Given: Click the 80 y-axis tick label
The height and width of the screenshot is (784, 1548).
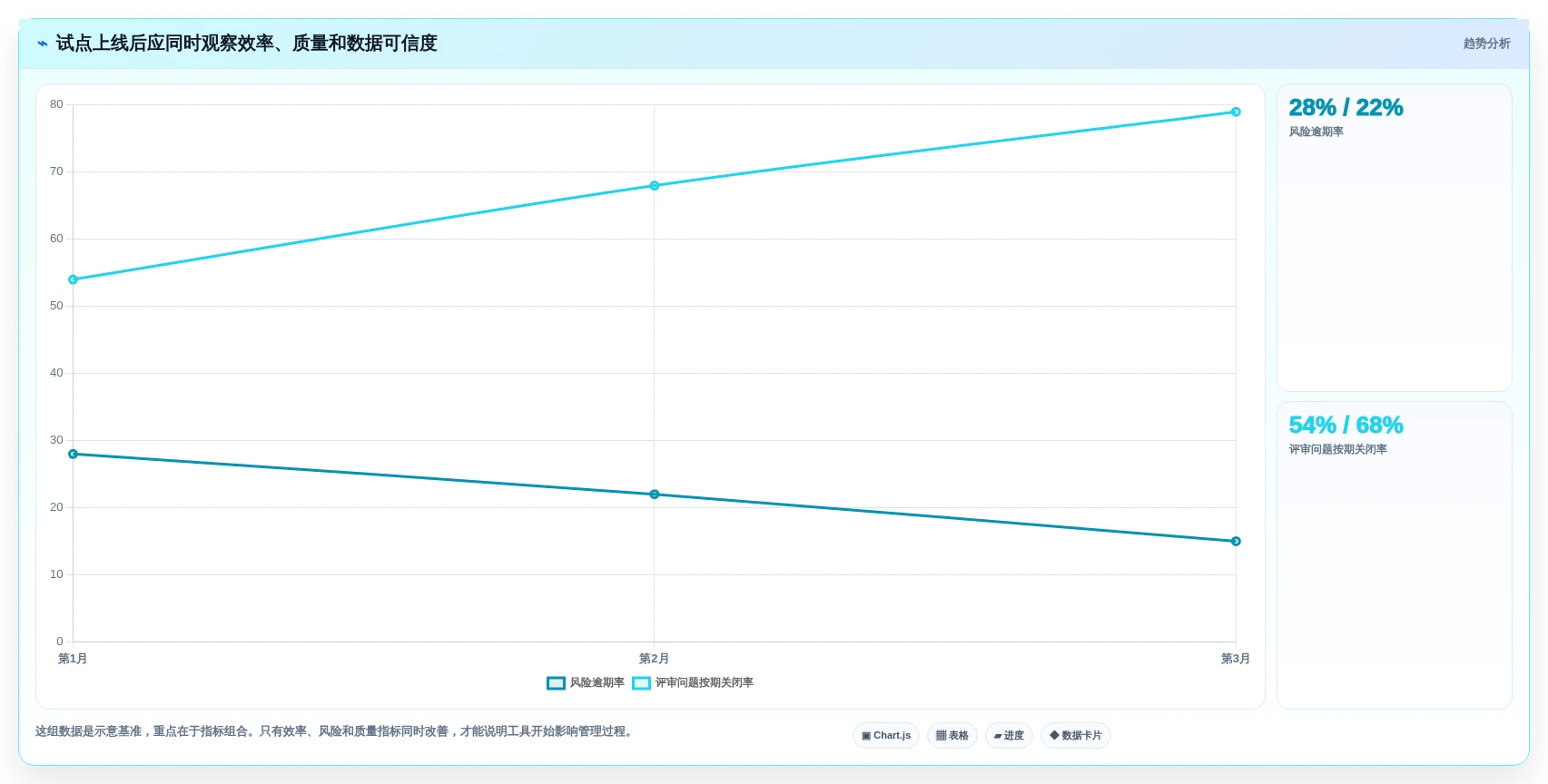Looking at the screenshot, I should (x=56, y=105).
